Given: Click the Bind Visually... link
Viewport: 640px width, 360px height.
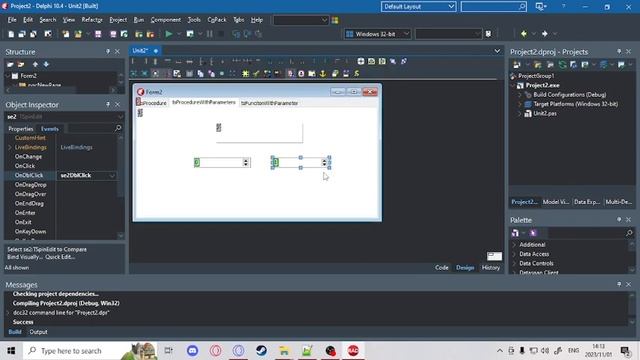Looking at the screenshot, I should pyautogui.click(x=25, y=257).
